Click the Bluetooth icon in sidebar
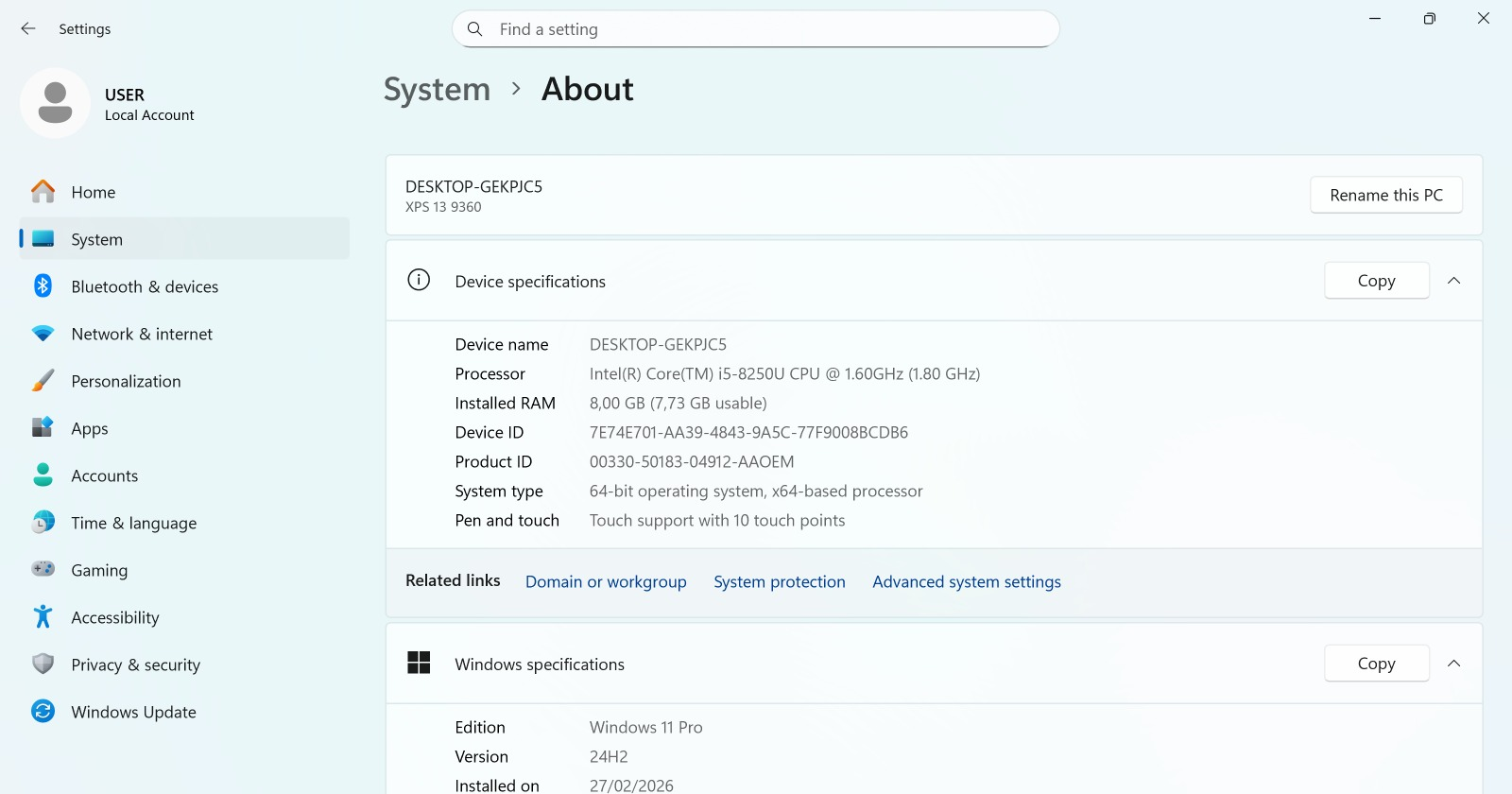This screenshot has width=1512, height=794. pos(43,286)
